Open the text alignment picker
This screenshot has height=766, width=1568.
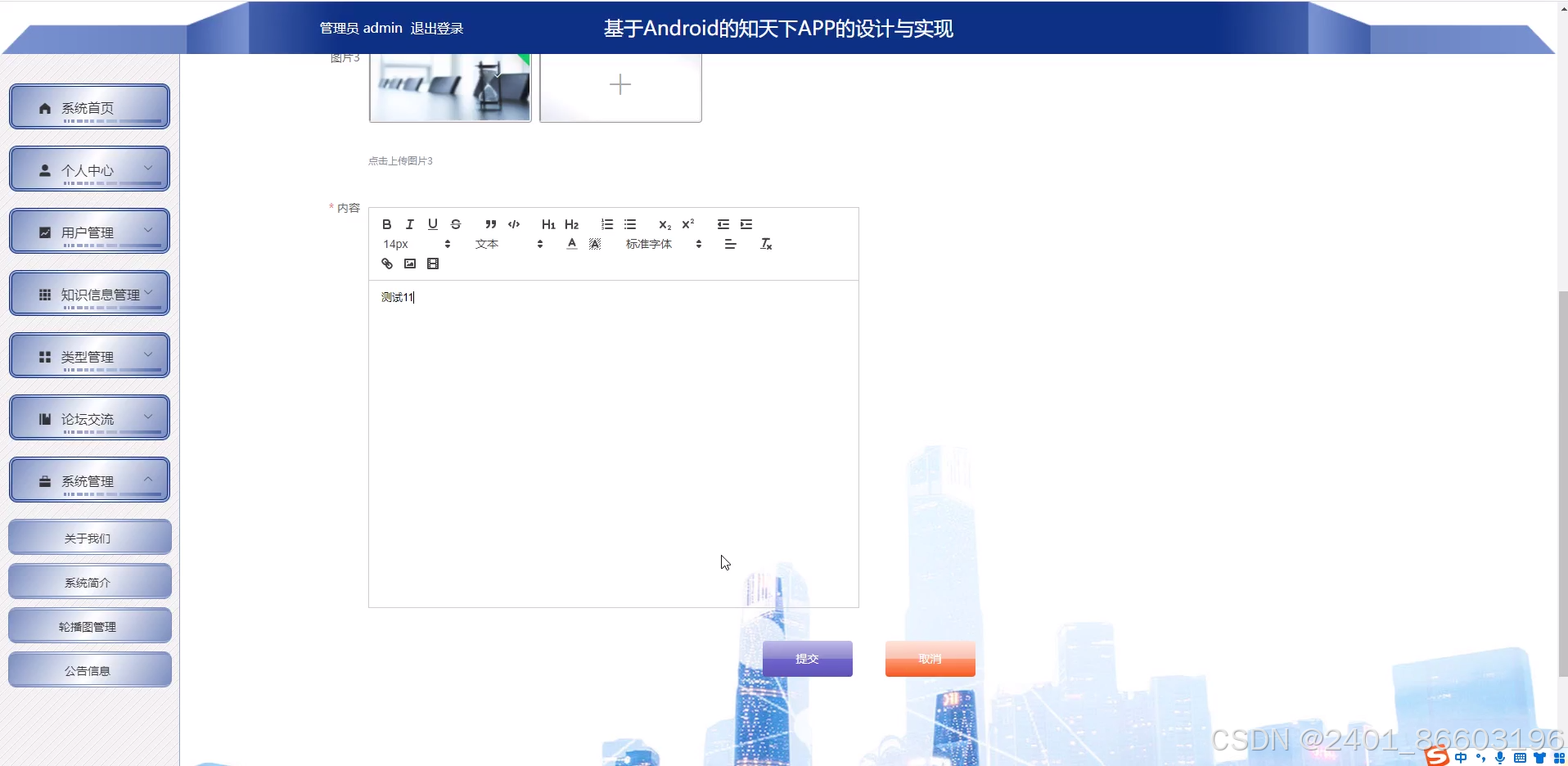[x=731, y=244]
